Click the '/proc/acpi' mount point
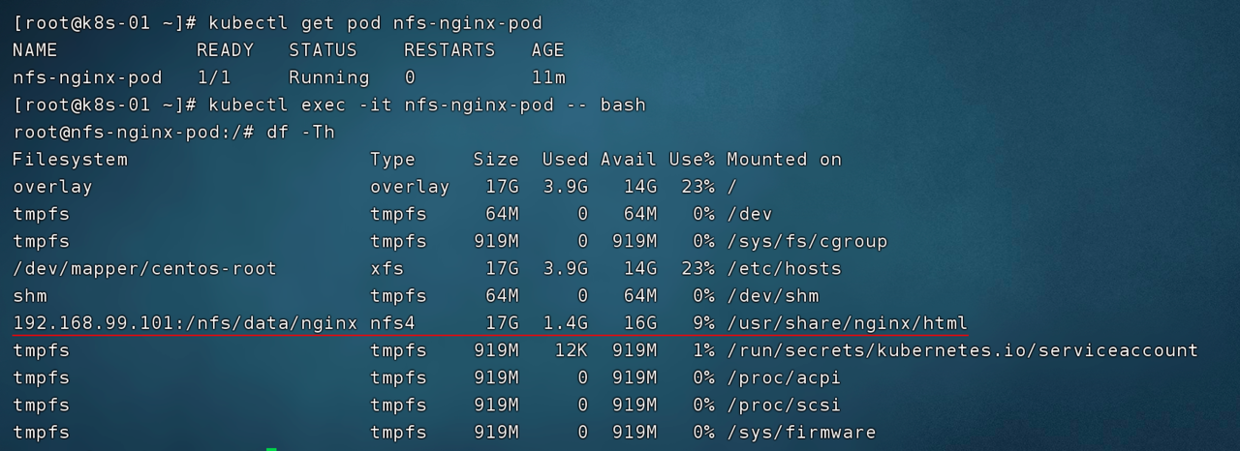The height and width of the screenshot is (451, 1240). [x=784, y=378]
